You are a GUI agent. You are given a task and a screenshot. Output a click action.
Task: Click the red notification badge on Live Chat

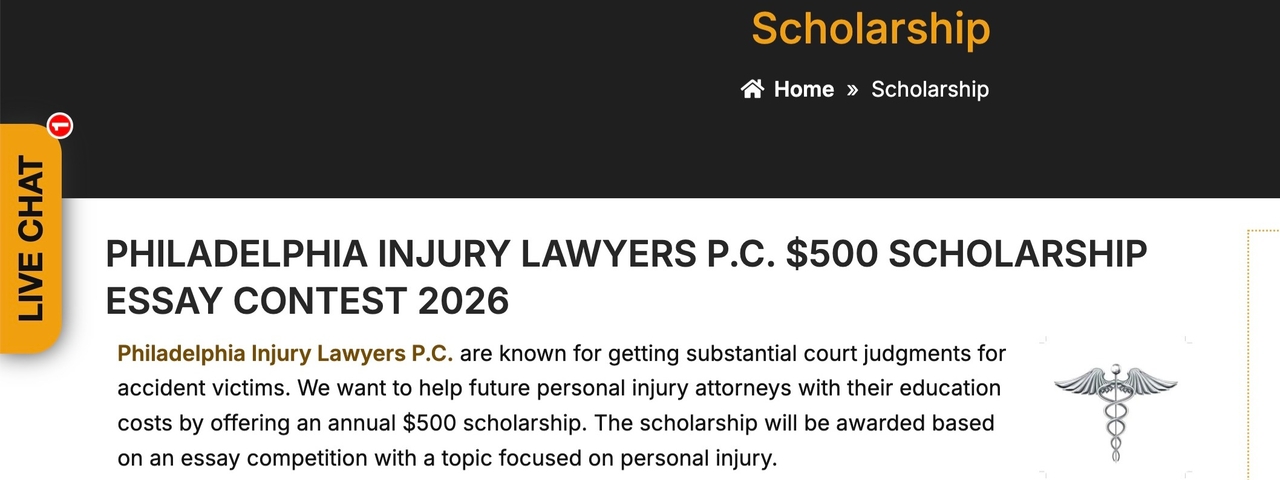pos(60,126)
